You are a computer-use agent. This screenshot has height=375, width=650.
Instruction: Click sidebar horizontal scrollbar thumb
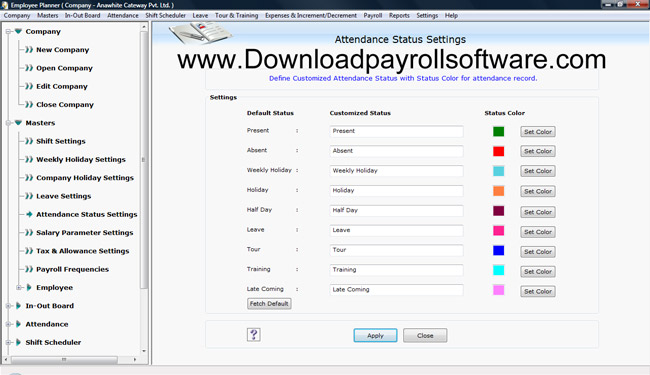coord(63,359)
